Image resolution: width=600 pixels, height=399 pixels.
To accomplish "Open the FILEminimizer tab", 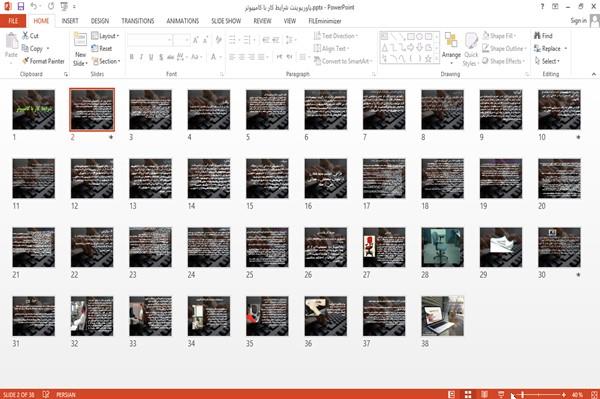I will click(325, 21).
